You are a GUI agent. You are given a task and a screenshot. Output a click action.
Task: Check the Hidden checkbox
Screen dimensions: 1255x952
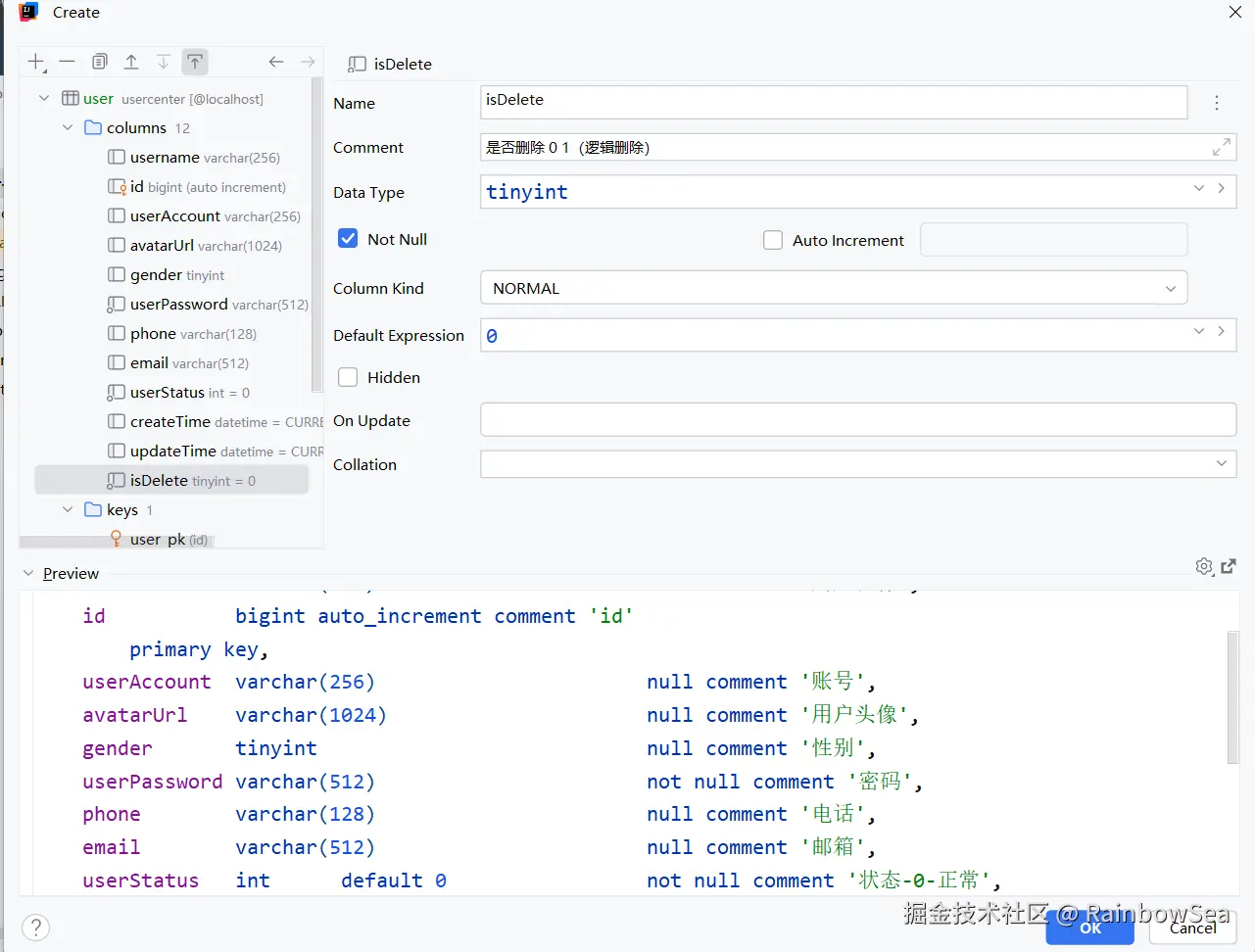[x=348, y=377]
